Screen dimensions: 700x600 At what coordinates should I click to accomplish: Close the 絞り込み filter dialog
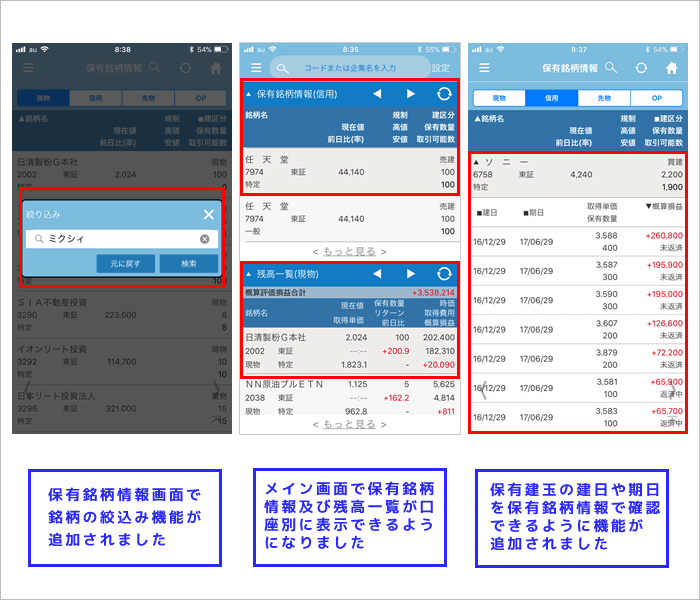(x=208, y=215)
